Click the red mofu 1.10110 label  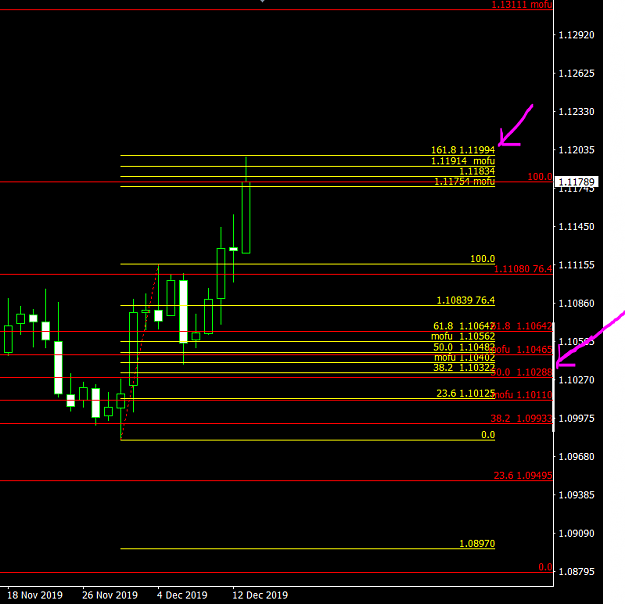[x=523, y=395]
